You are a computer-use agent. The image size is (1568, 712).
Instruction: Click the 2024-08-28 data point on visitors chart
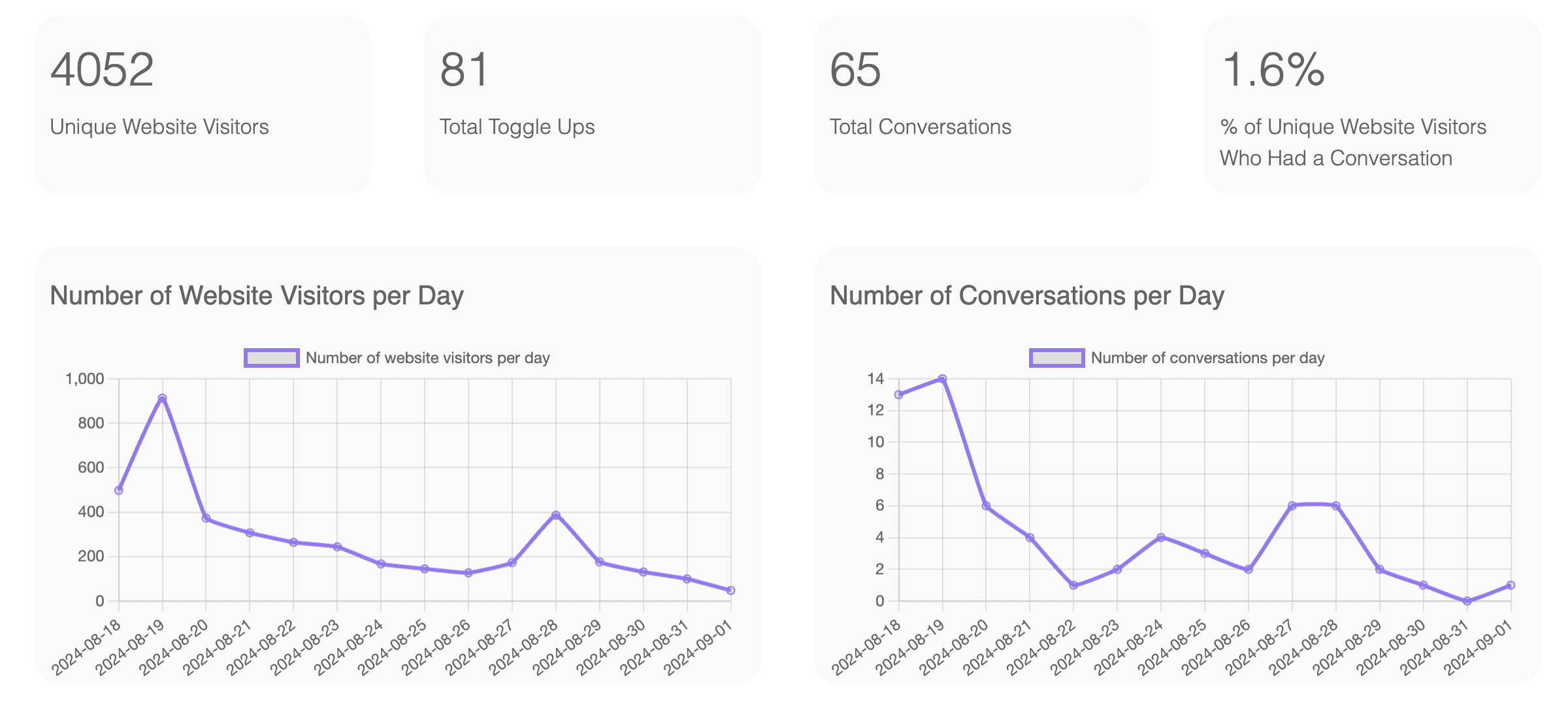coord(556,515)
